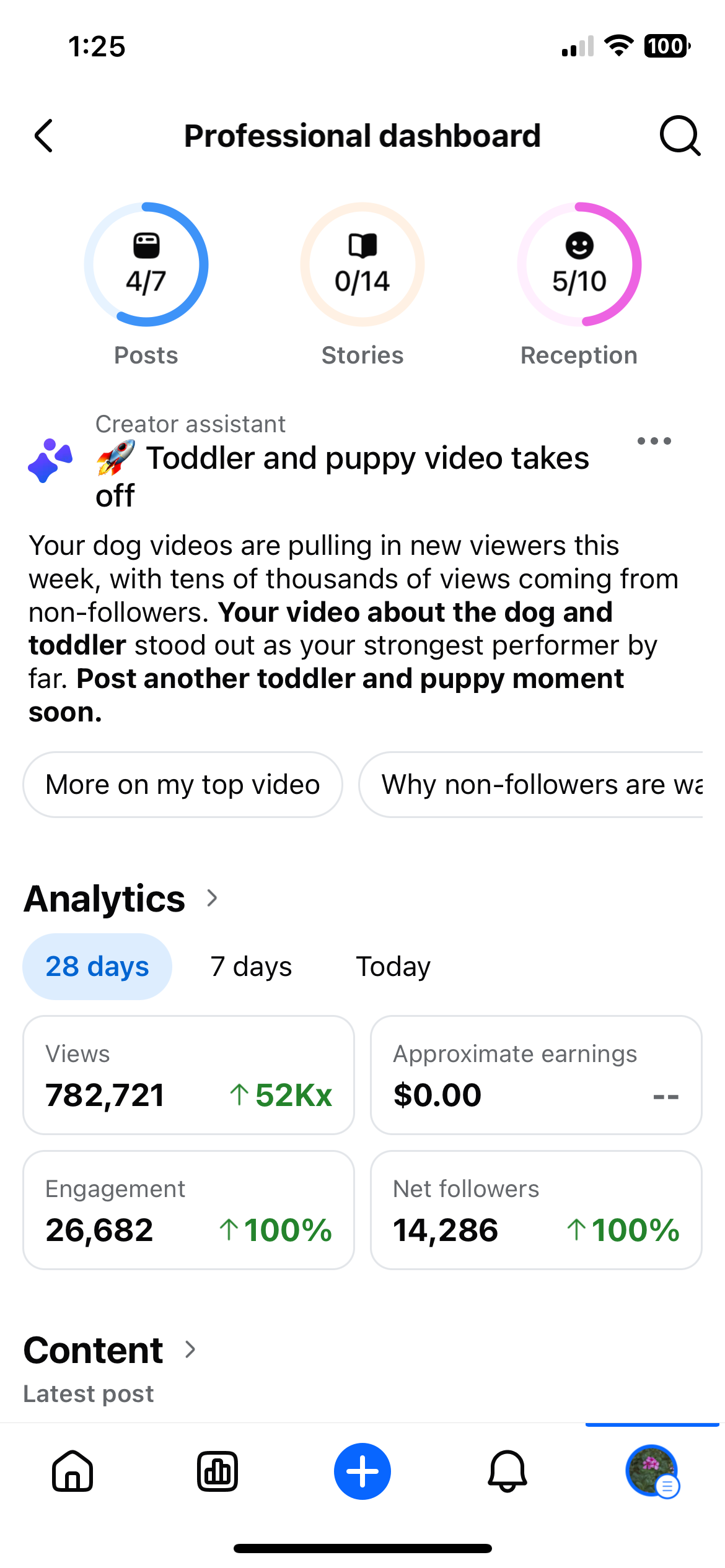Select the 28 days range
The image size is (725, 1568).
coord(97,966)
